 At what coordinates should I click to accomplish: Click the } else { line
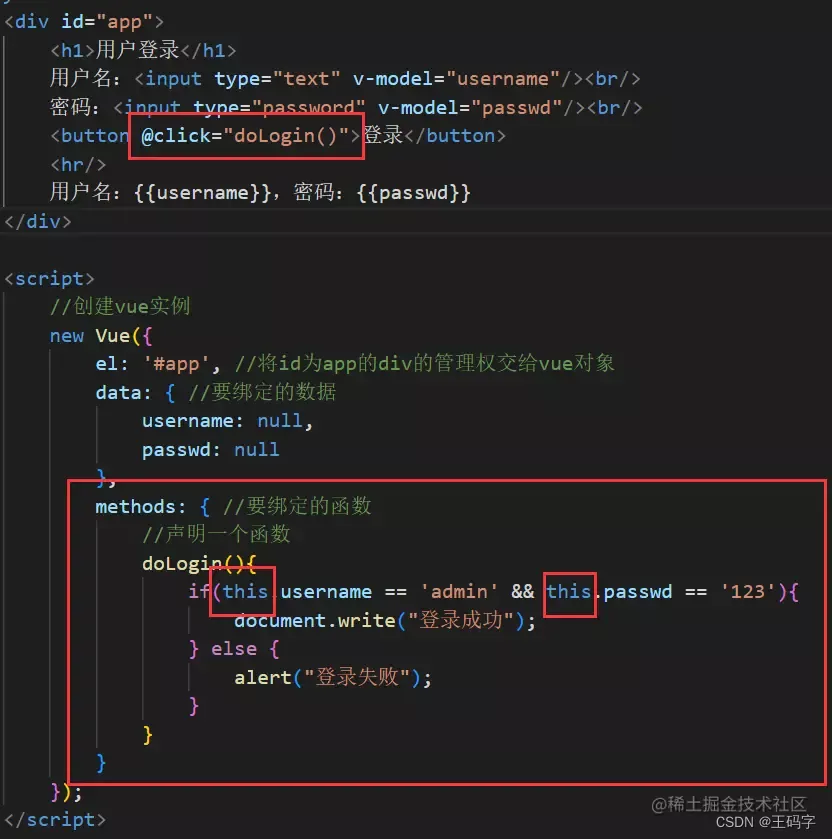(234, 649)
